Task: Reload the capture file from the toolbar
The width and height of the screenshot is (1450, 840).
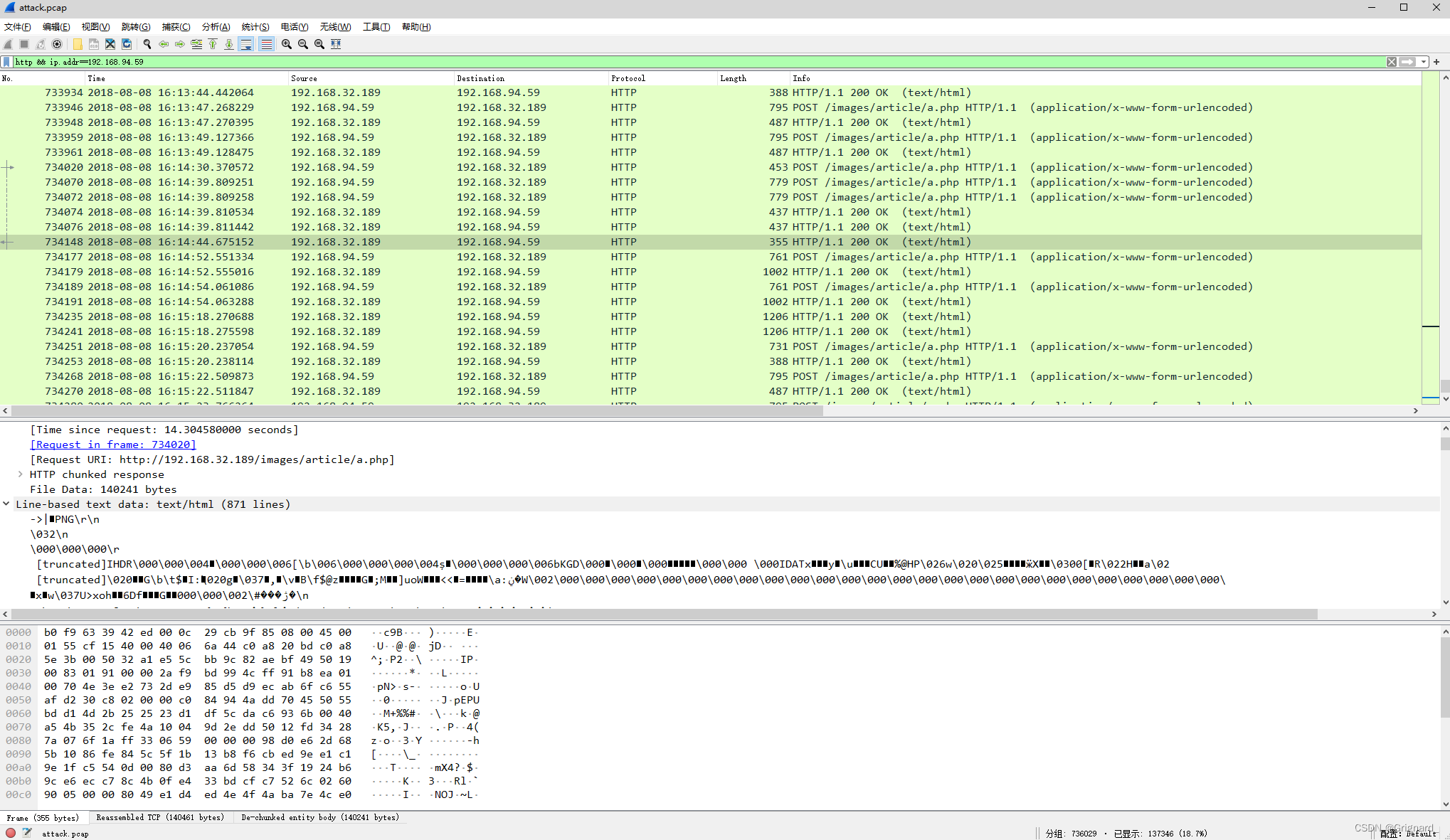Action: pyautogui.click(x=127, y=44)
